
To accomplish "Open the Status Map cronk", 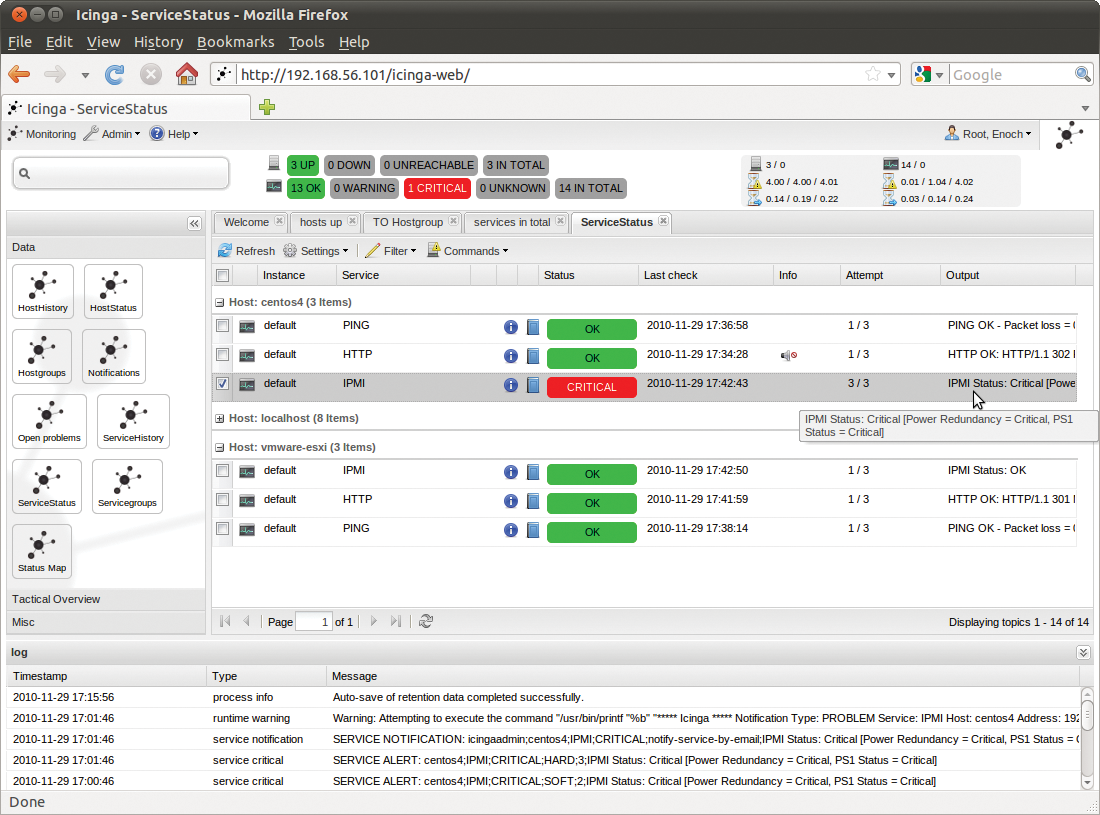I will click(x=41, y=550).
